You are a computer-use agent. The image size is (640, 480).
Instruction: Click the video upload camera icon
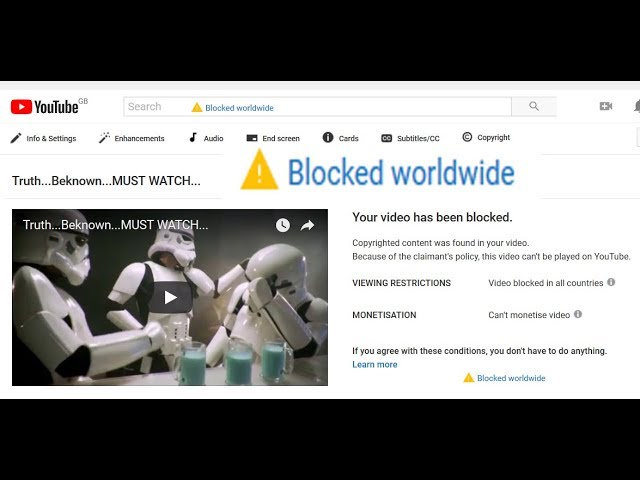(606, 106)
